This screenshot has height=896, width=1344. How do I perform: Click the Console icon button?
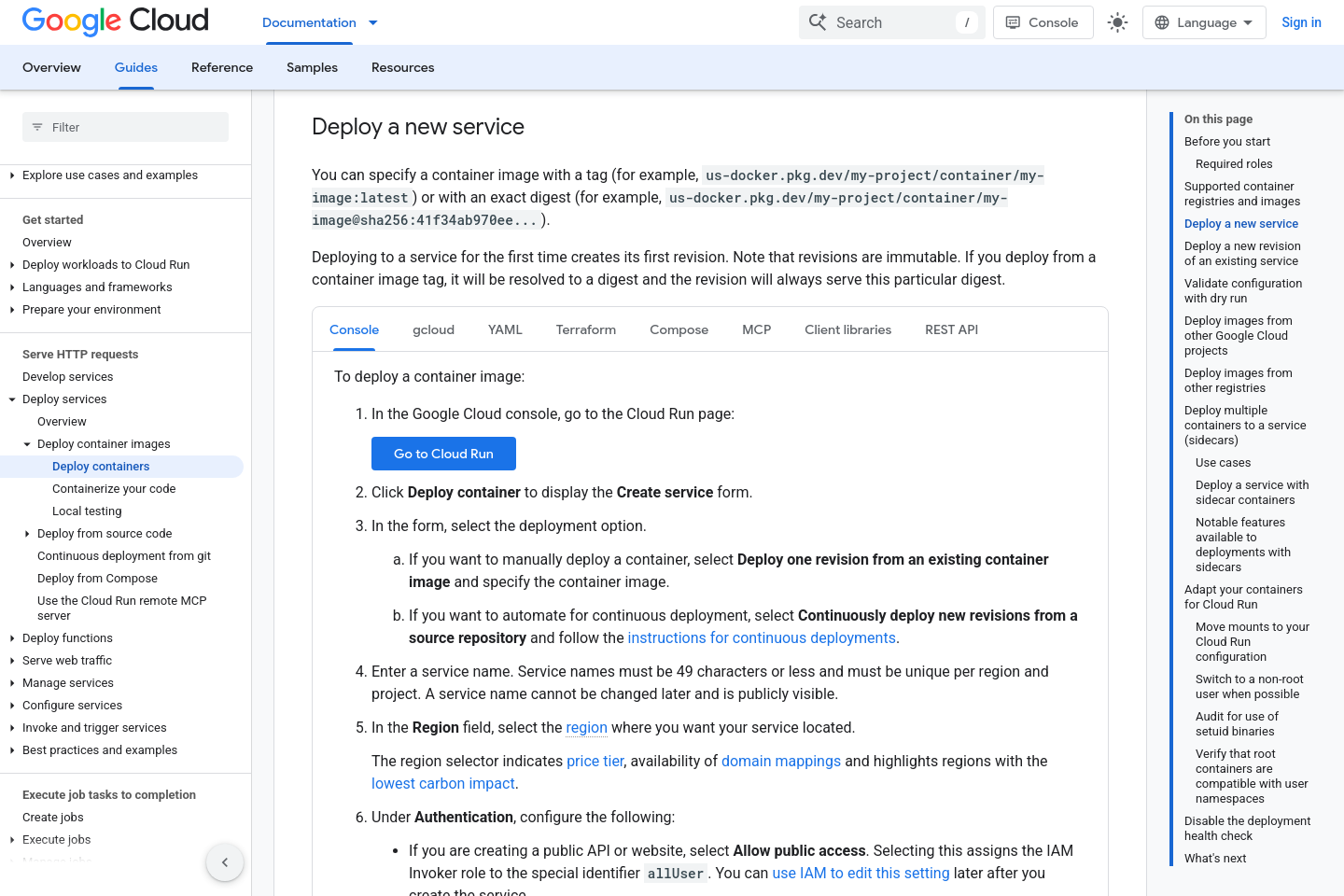(x=1042, y=22)
